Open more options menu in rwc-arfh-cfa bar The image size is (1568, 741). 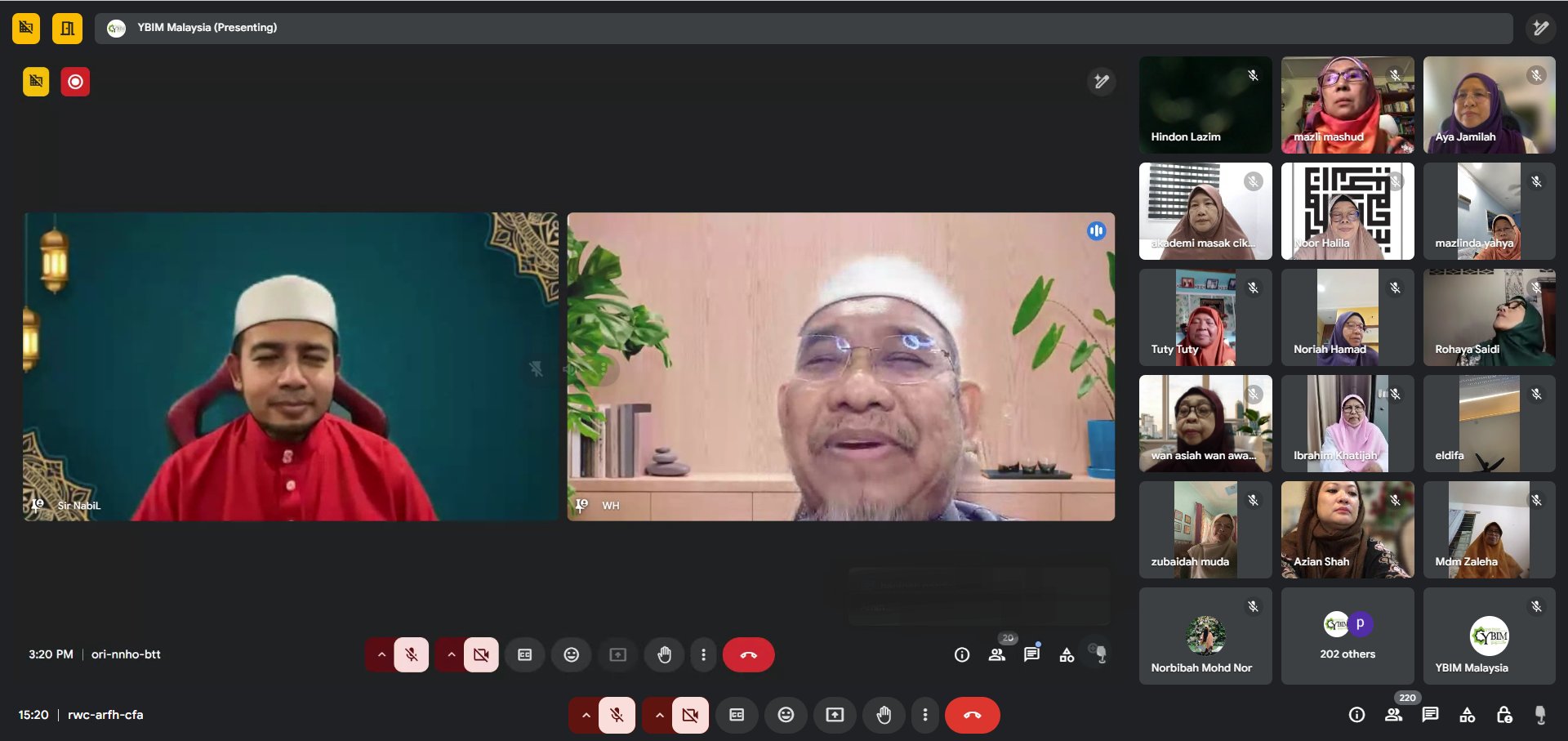(x=924, y=715)
